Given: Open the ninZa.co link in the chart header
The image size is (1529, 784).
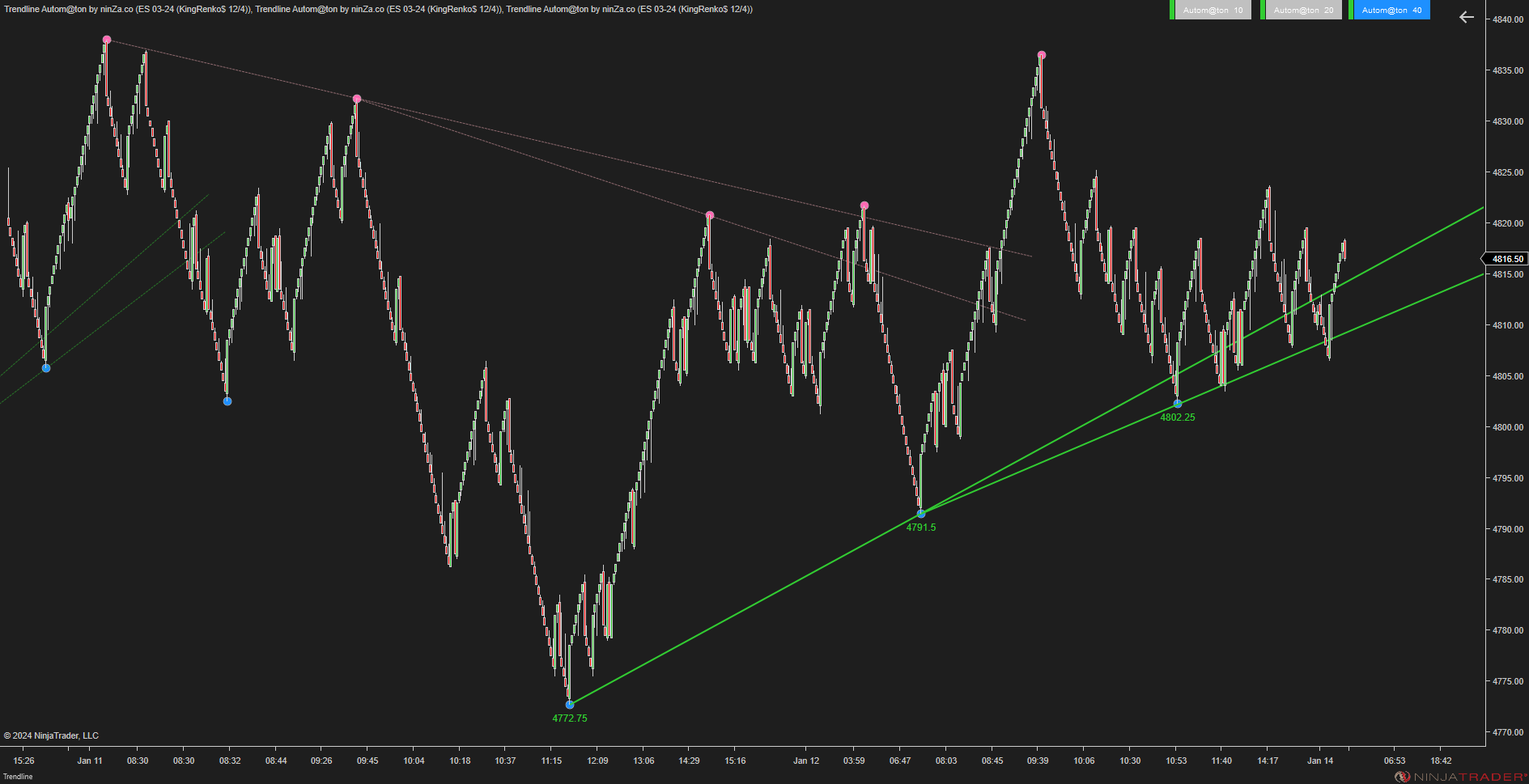Looking at the screenshot, I should (118, 9).
